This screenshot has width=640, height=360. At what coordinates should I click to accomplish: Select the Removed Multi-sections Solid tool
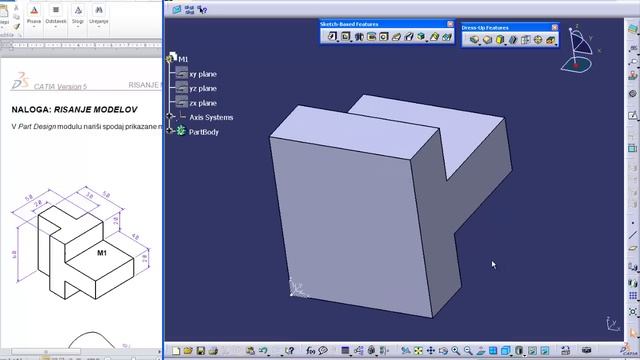coord(447,37)
